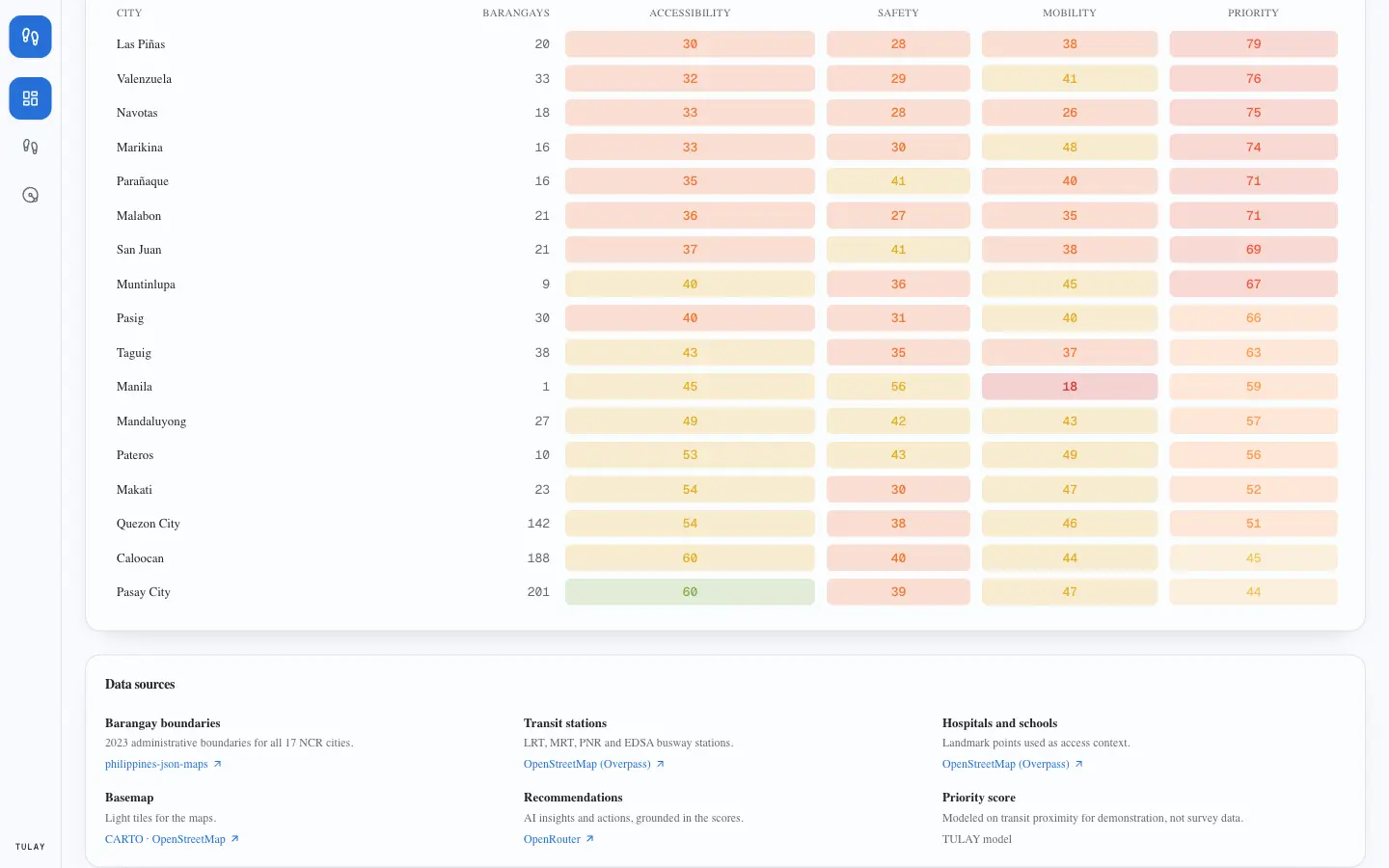This screenshot has width=1389, height=868.
Task: Click Pasay City priority score 44
Action: tap(1253, 592)
